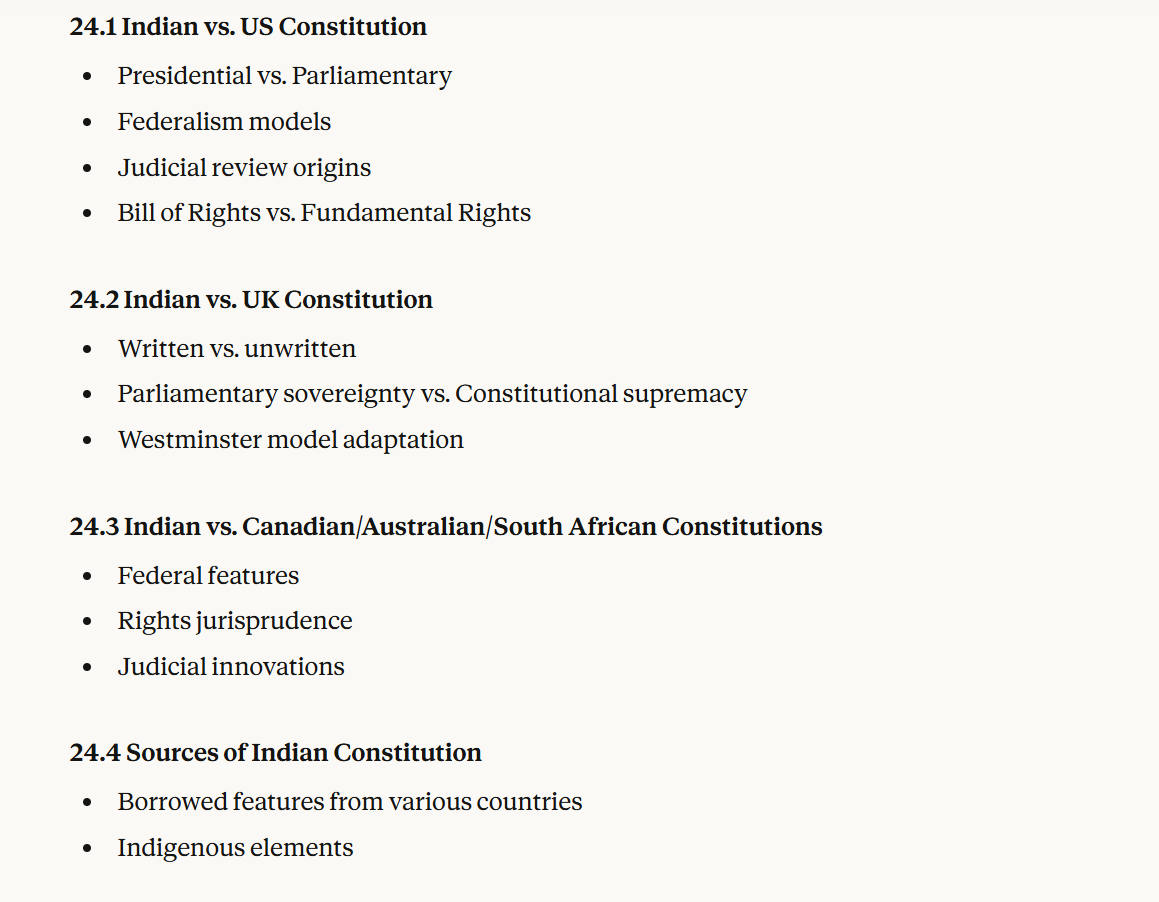Select "Parliamentary sovereignty vs. Constitutional supremacy" text
Viewport: 1159px width, 902px height.
(432, 394)
